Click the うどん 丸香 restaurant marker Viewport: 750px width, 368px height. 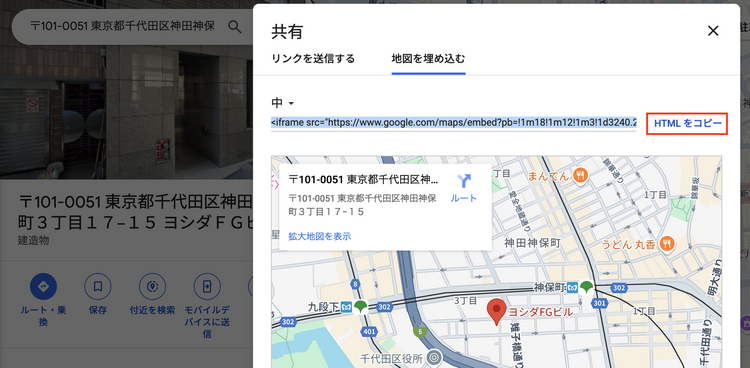click(666, 245)
